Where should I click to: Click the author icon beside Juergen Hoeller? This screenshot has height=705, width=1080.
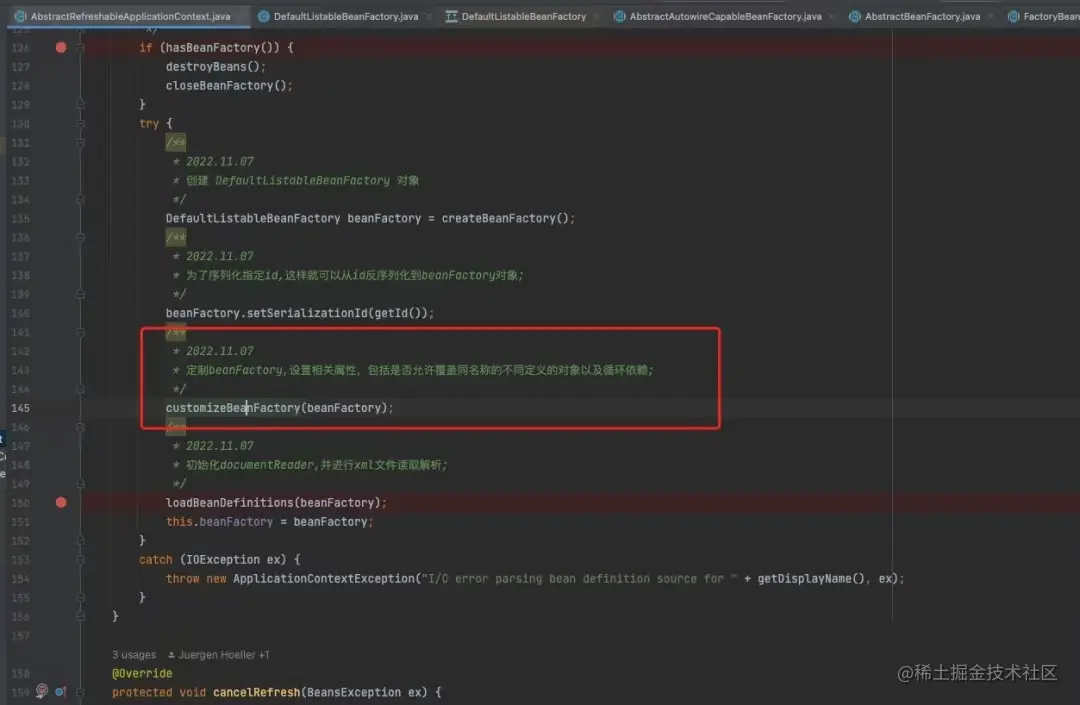[171, 655]
